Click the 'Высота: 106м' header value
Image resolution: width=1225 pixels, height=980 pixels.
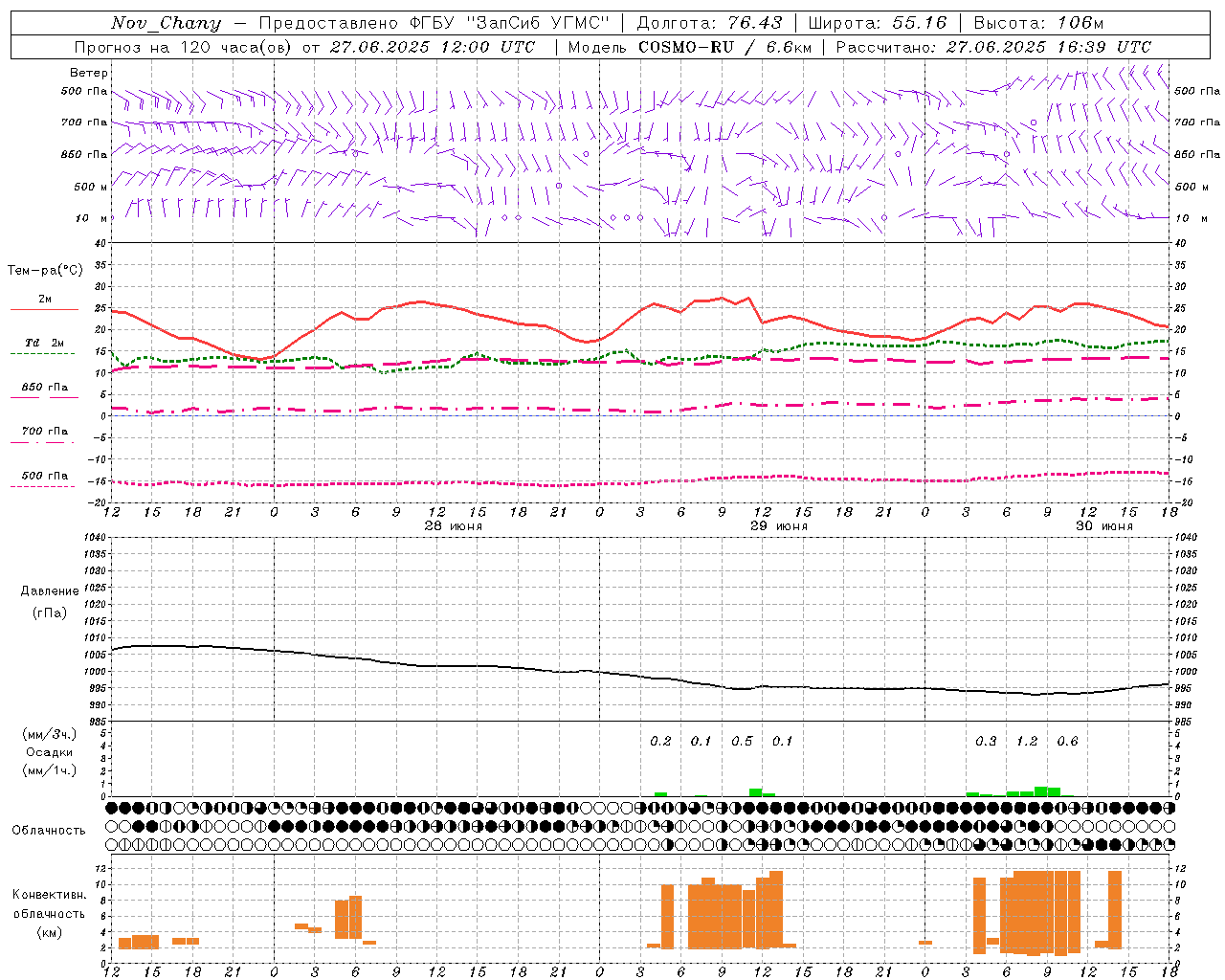(1038, 23)
